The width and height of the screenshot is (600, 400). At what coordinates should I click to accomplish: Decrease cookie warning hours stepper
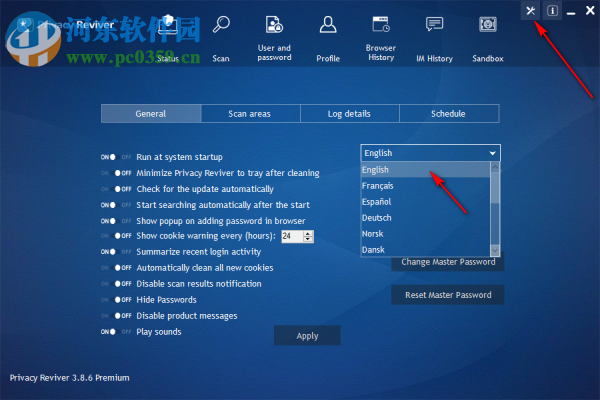pos(308,239)
